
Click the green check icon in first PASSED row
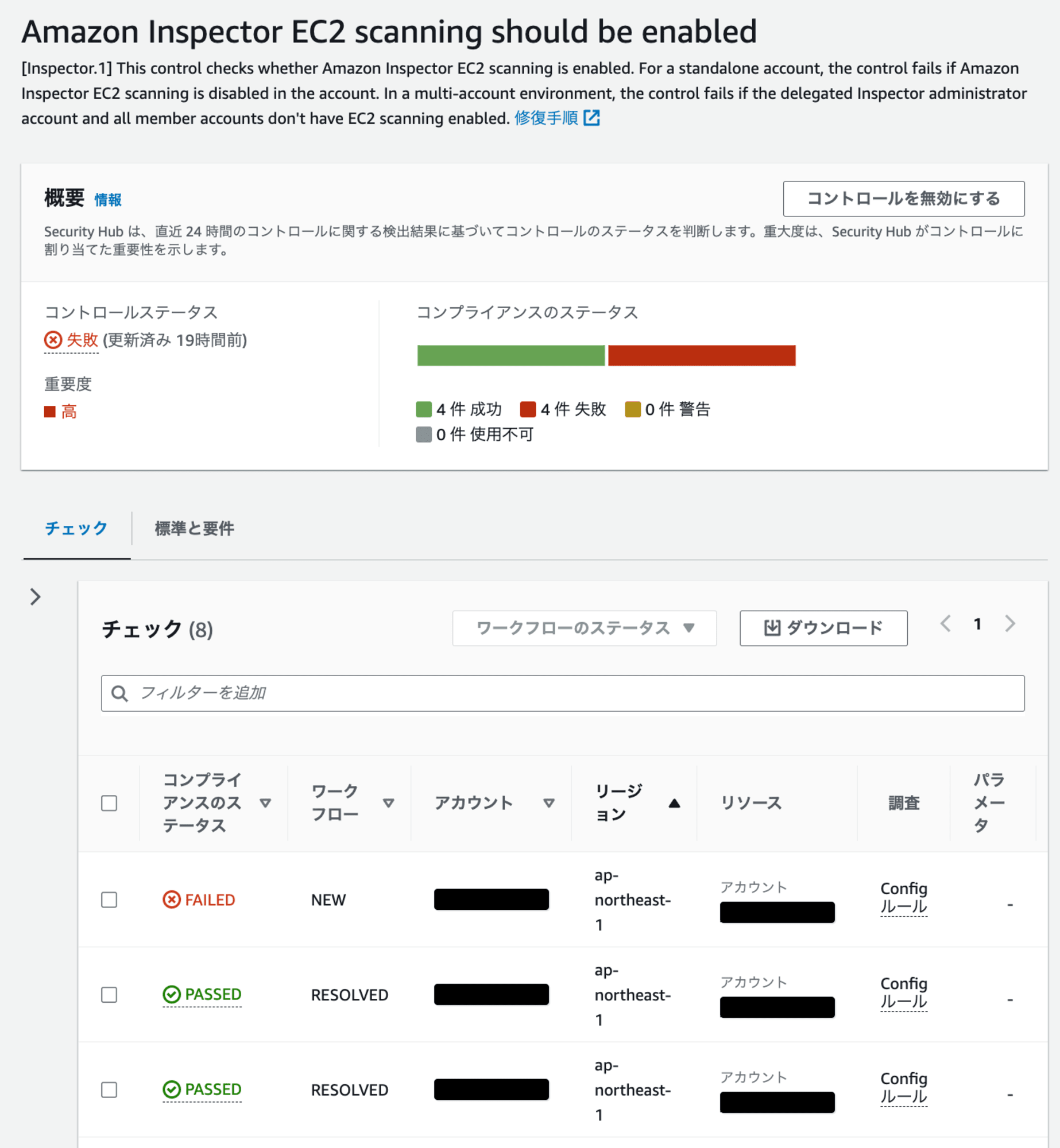click(171, 994)
